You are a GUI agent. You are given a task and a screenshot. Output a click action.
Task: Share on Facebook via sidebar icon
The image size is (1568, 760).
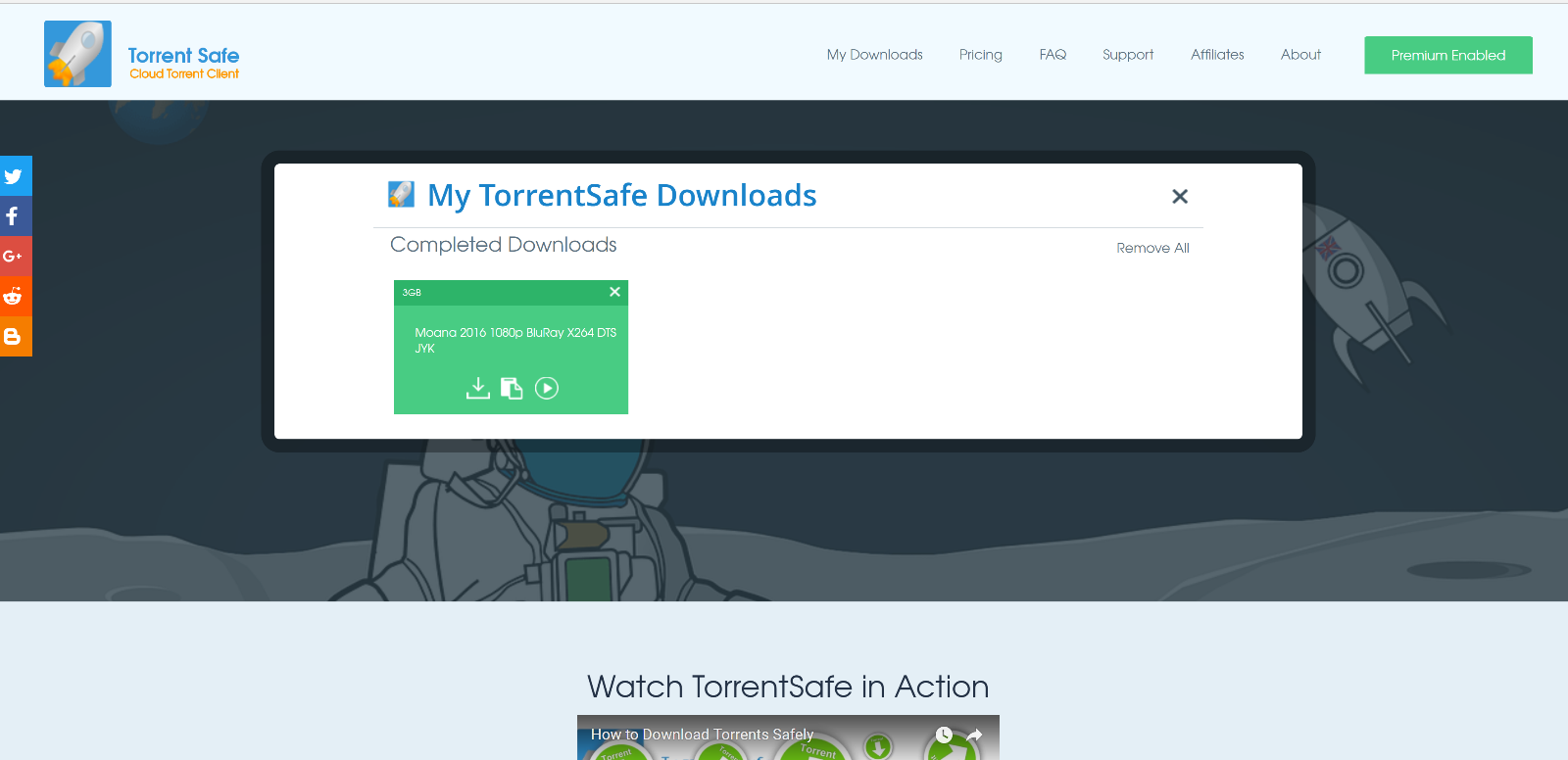(x=14, y=216)
